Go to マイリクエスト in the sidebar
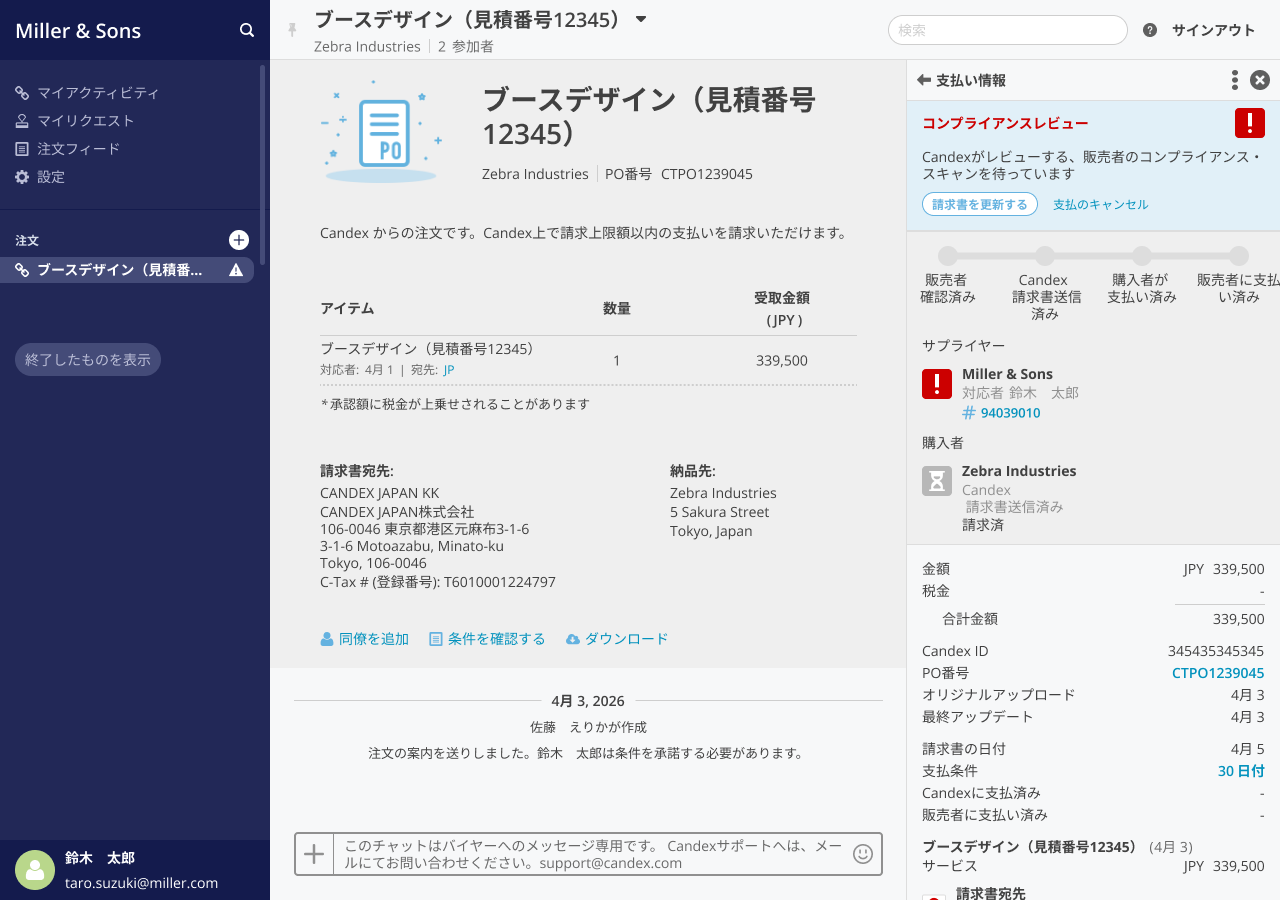Screen dimensions: 1280x900 click(85, 121)
